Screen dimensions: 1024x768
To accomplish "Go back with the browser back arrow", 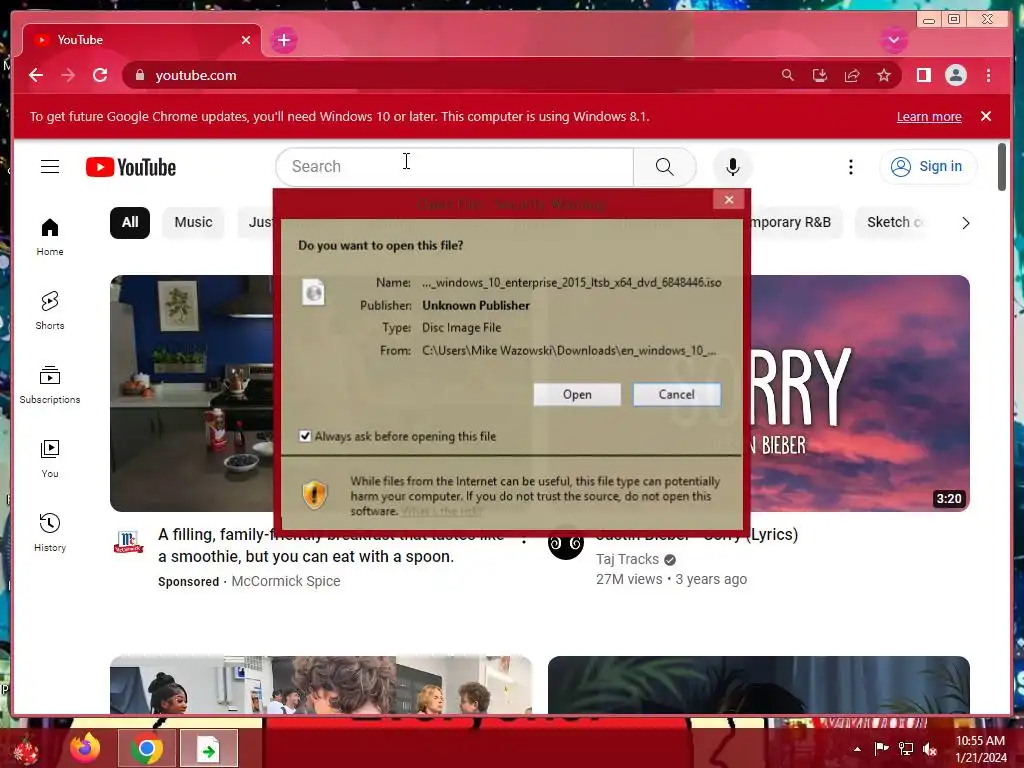I will [x=36, y=75].
